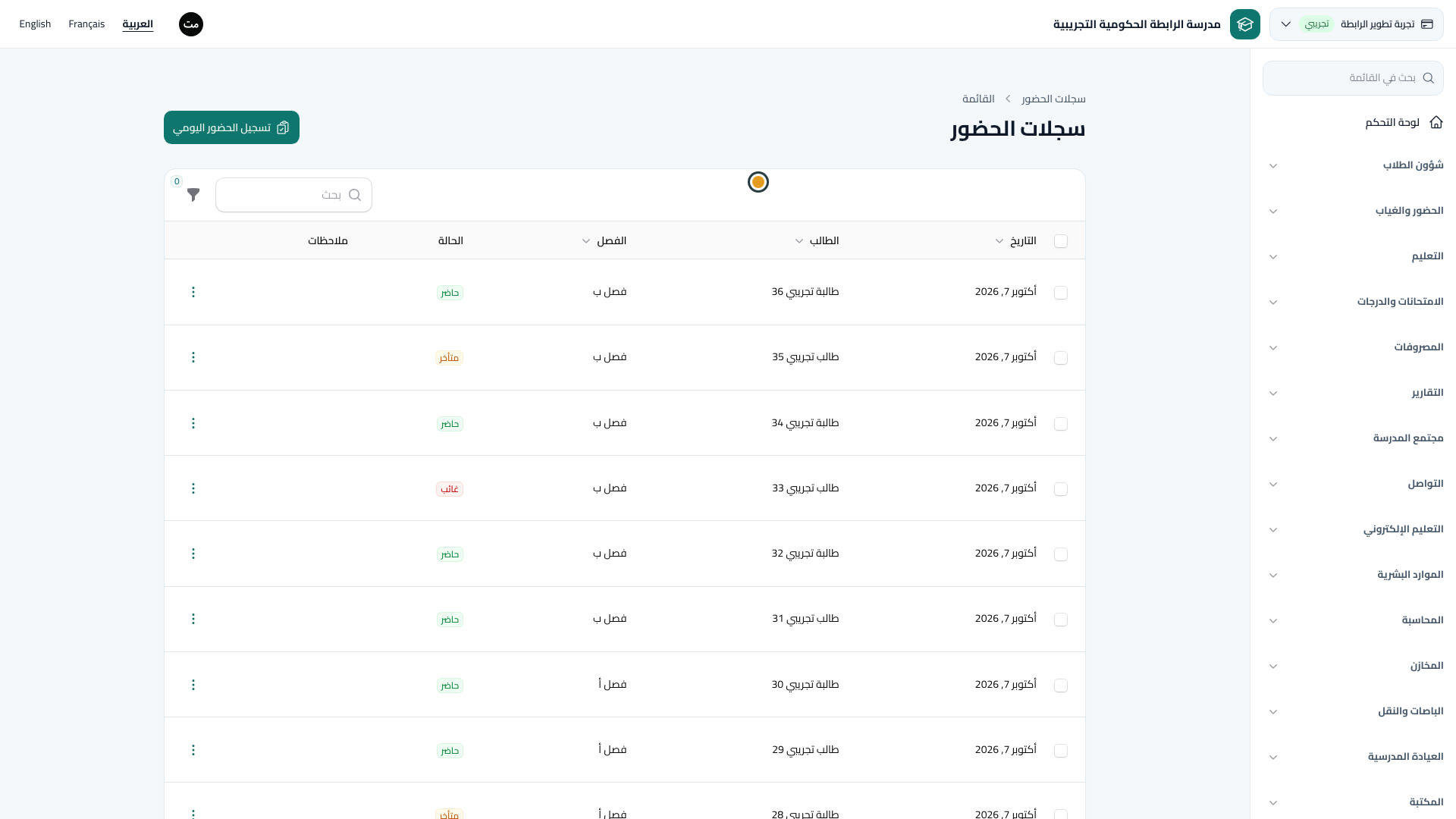Open the تجربة تطوير الرابطة tenant dropdown
The height and width of the screenshot is (819, 1456).
point(1356,24)
